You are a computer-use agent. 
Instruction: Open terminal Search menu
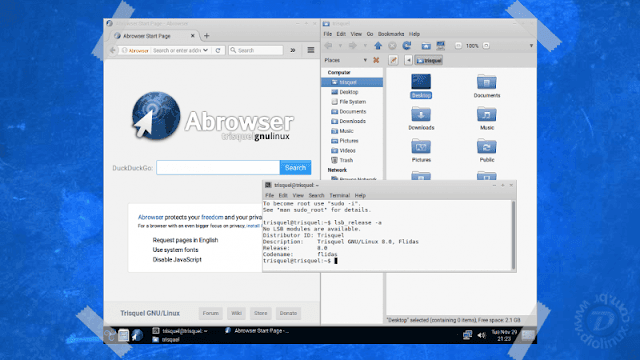316,196
